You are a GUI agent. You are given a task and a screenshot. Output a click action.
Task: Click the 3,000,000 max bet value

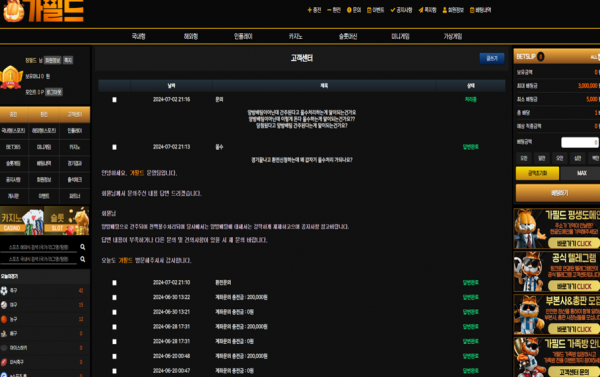(587, 86)
